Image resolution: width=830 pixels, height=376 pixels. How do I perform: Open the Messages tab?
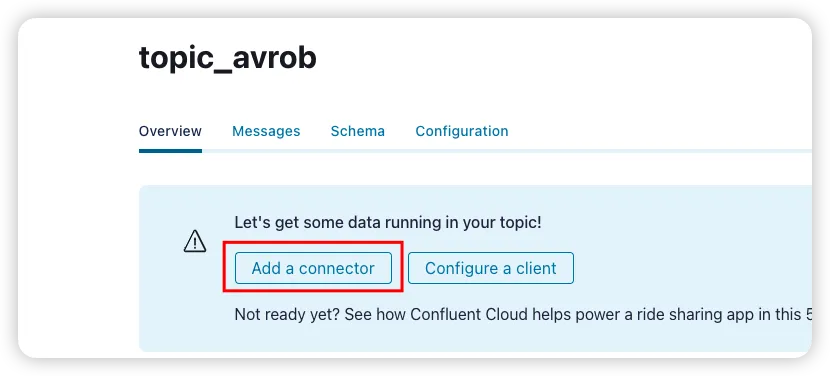point(266,131)
